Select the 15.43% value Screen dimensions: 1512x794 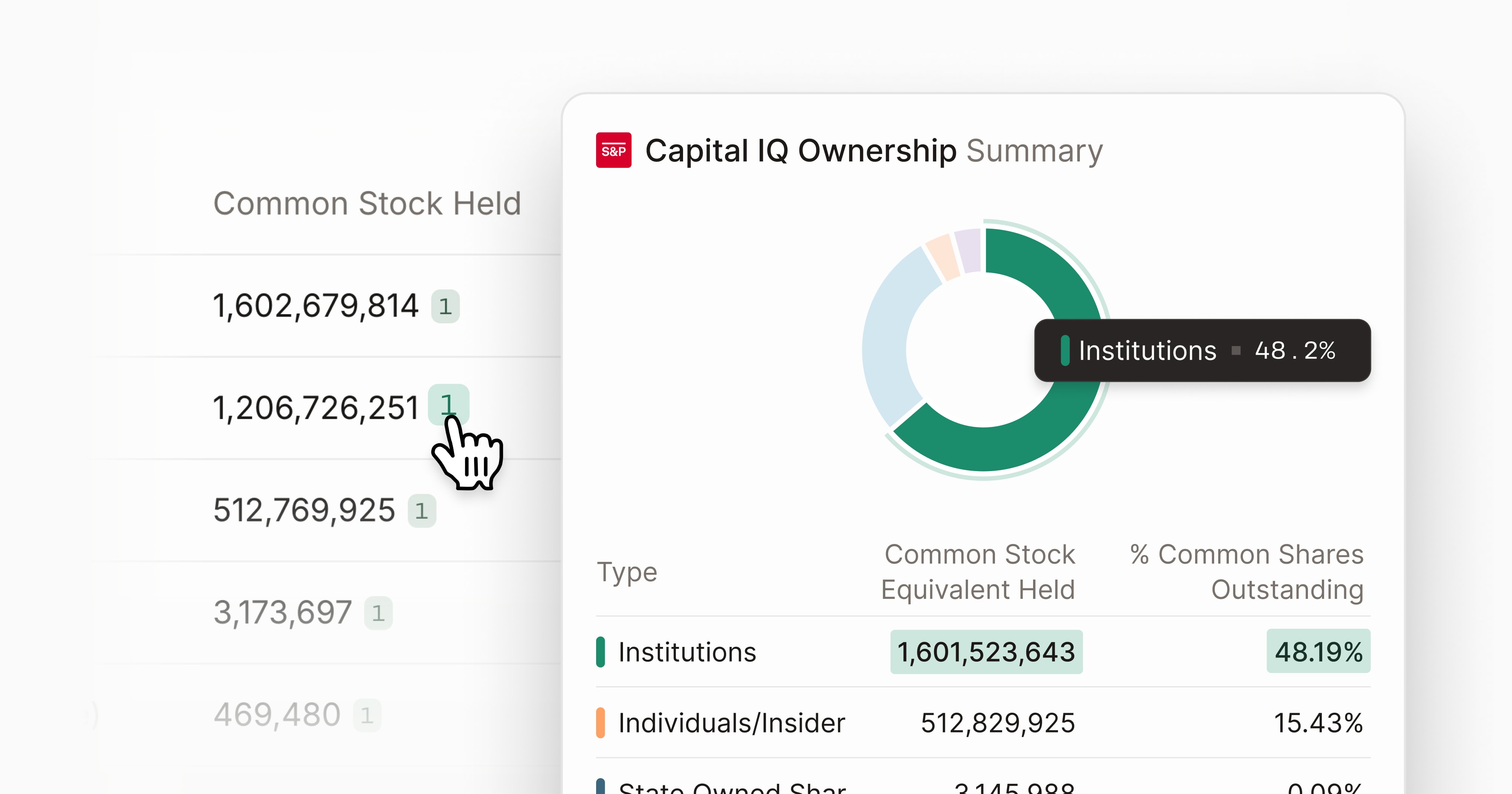point(1318,723)
